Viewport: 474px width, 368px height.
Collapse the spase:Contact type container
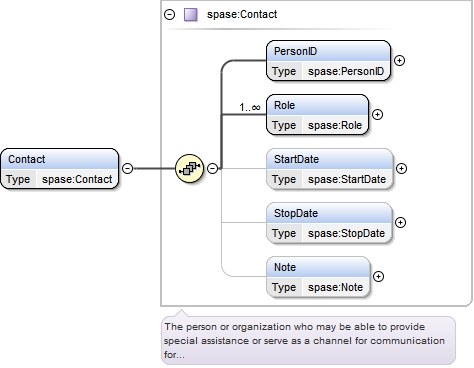(x=170, y=15)
